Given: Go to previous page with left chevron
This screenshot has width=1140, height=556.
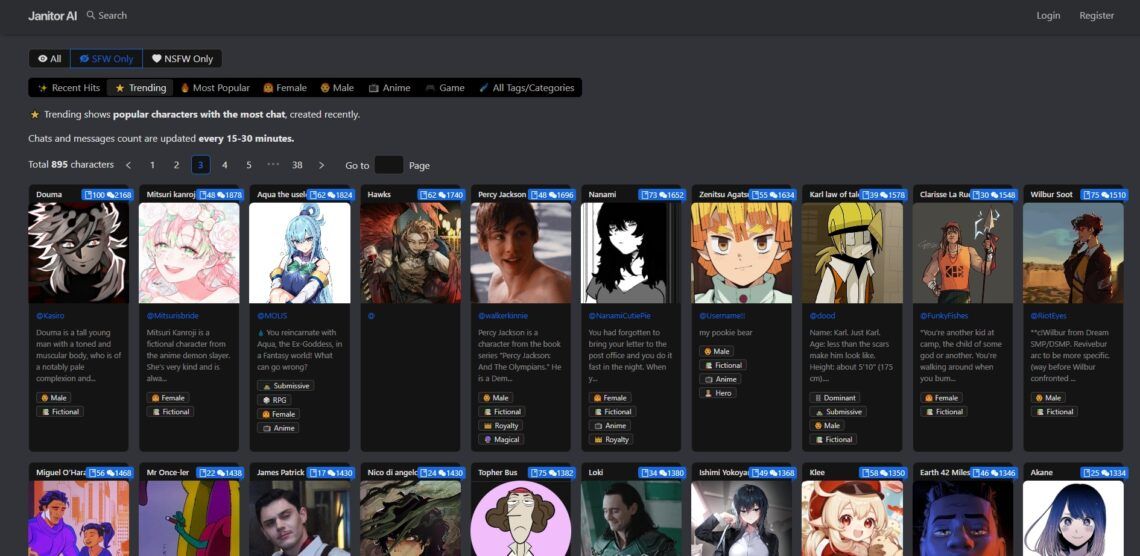Looking at the screenshot, I should tap(128, 165).
